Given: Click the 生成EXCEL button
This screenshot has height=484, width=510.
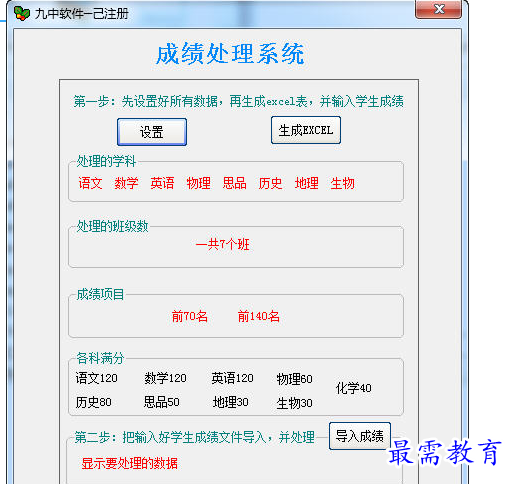Looking at the screenshot, I should (x=306, y=130).
